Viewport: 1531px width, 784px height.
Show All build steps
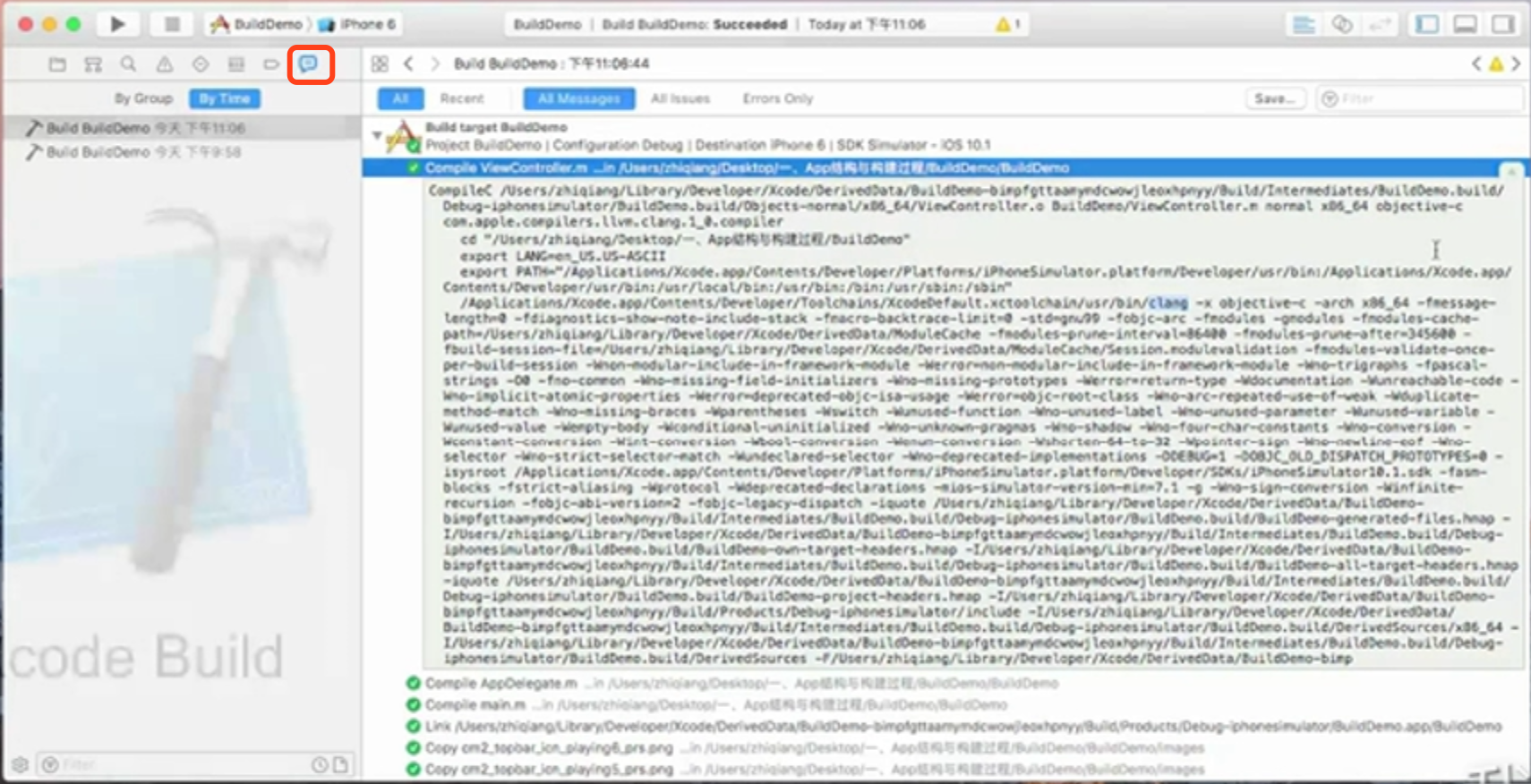click(400, 98)
